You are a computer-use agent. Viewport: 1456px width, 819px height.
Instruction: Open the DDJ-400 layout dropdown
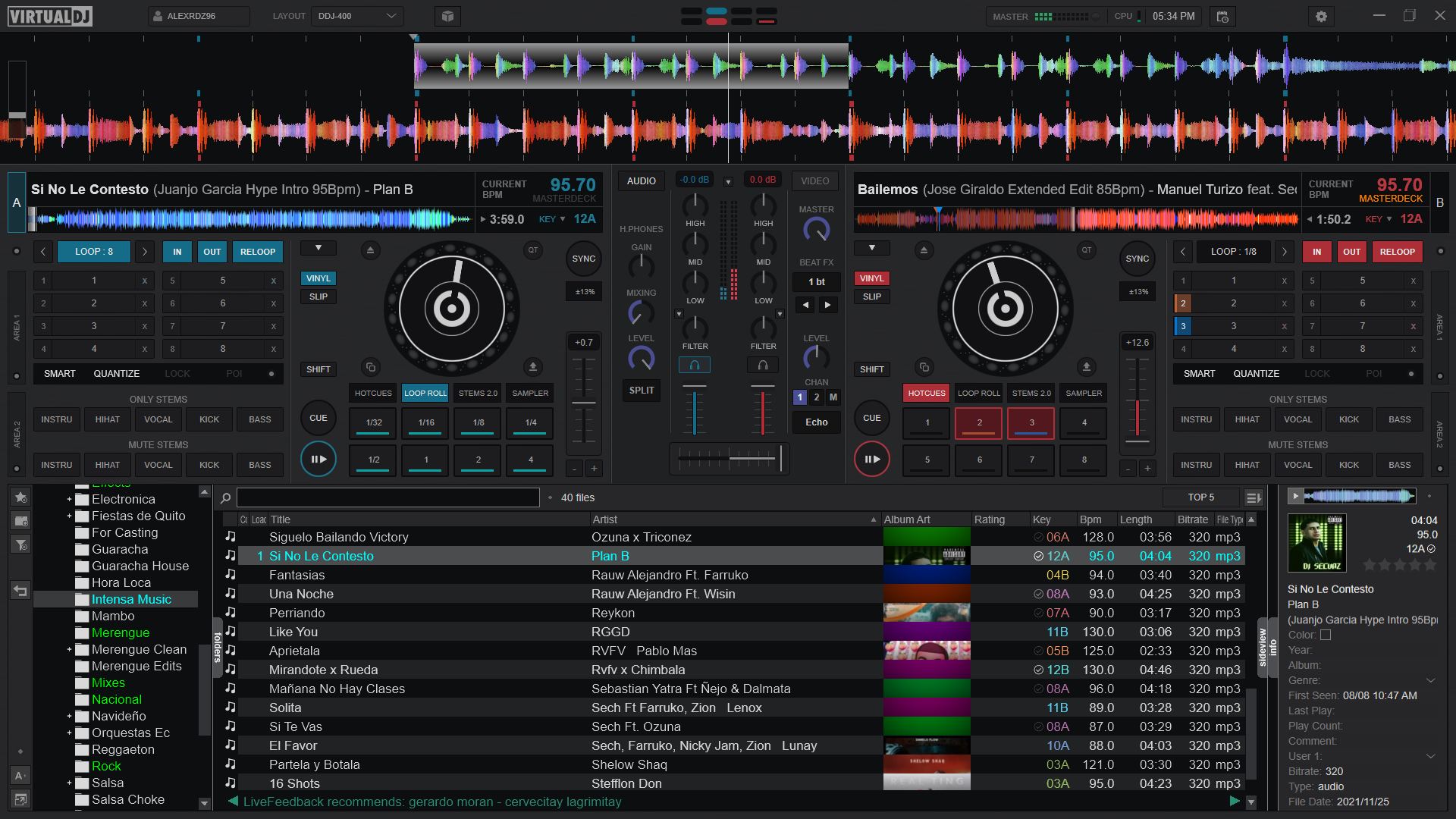357,16
